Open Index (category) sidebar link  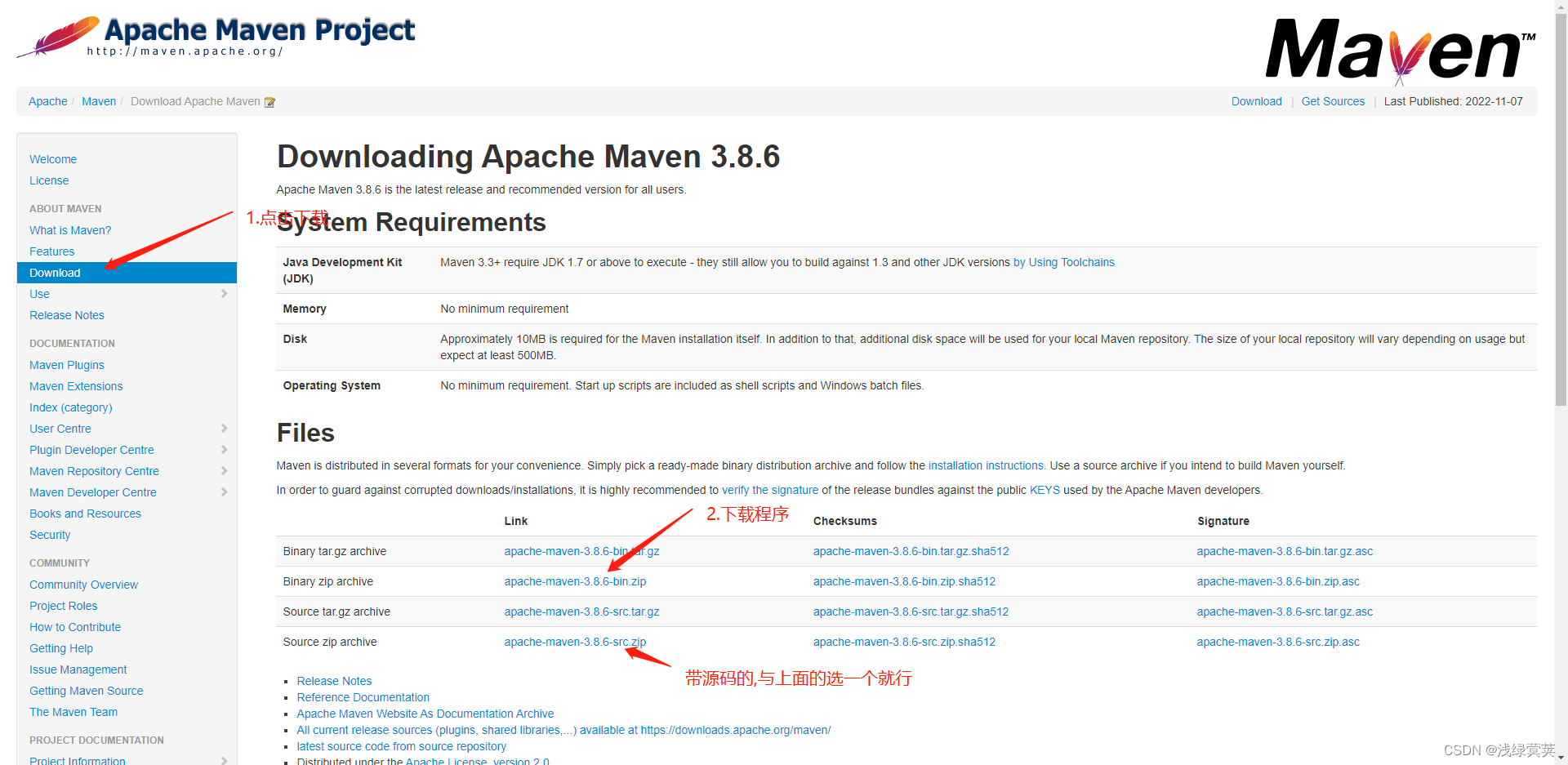[x=71, y=407]
